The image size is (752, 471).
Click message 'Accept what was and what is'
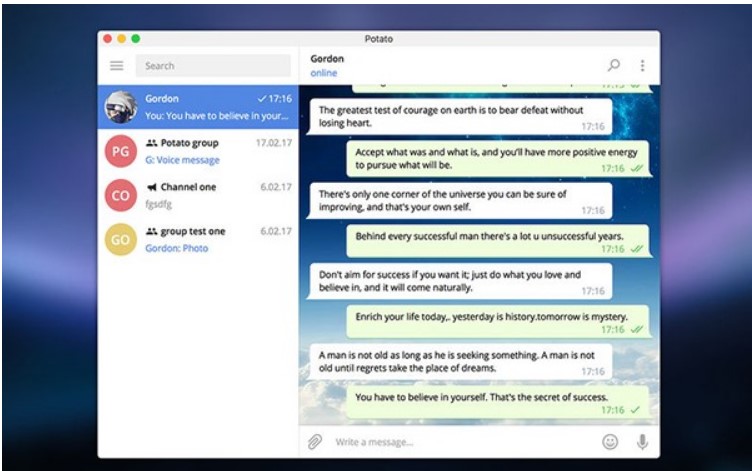[x=497, y=159]
